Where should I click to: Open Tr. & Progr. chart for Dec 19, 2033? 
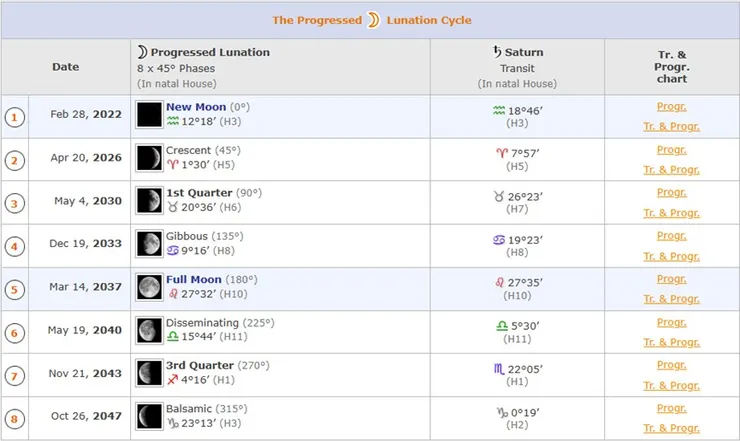pos(671,256)
